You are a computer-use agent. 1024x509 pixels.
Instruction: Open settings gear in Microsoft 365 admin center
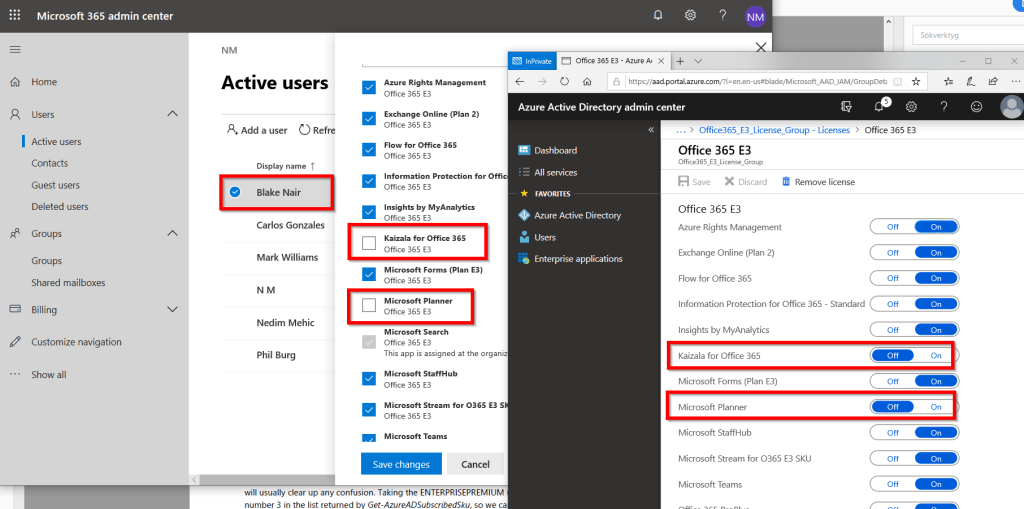point(690,16)
